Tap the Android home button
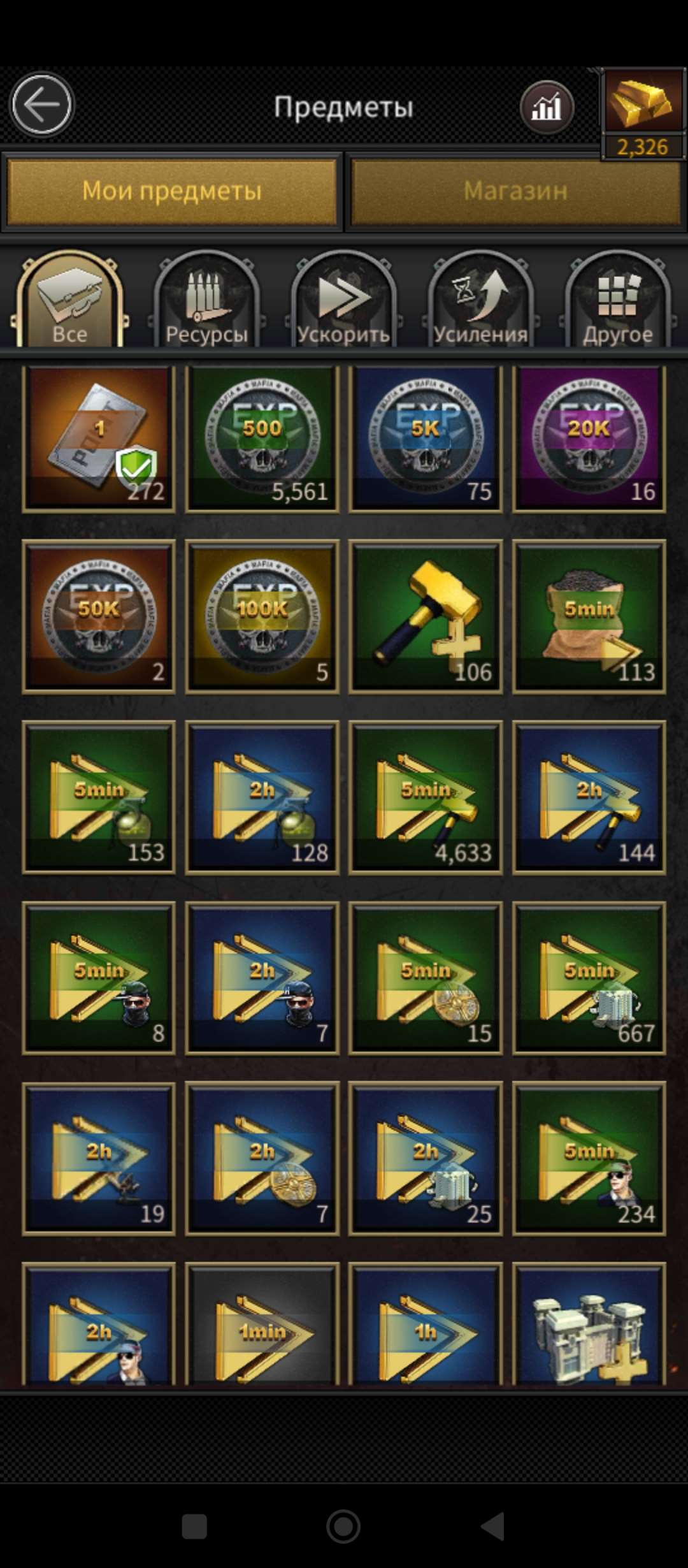Screen dimensions: 688x1568 tap(343, 1527)
